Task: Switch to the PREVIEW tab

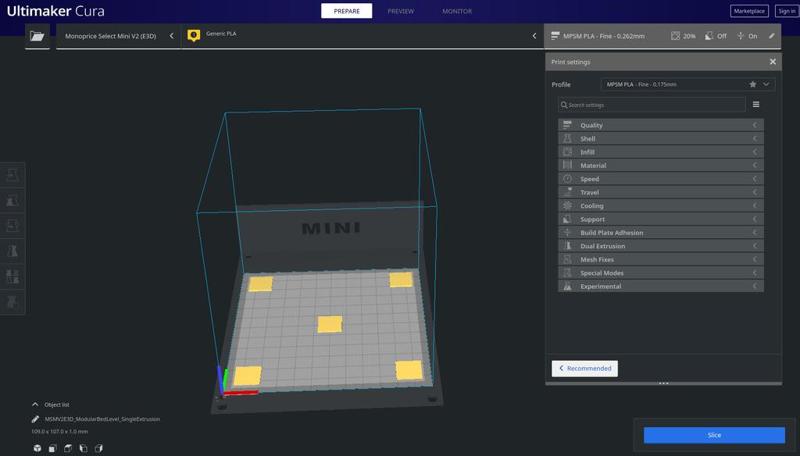Action: tap(401, 11)
